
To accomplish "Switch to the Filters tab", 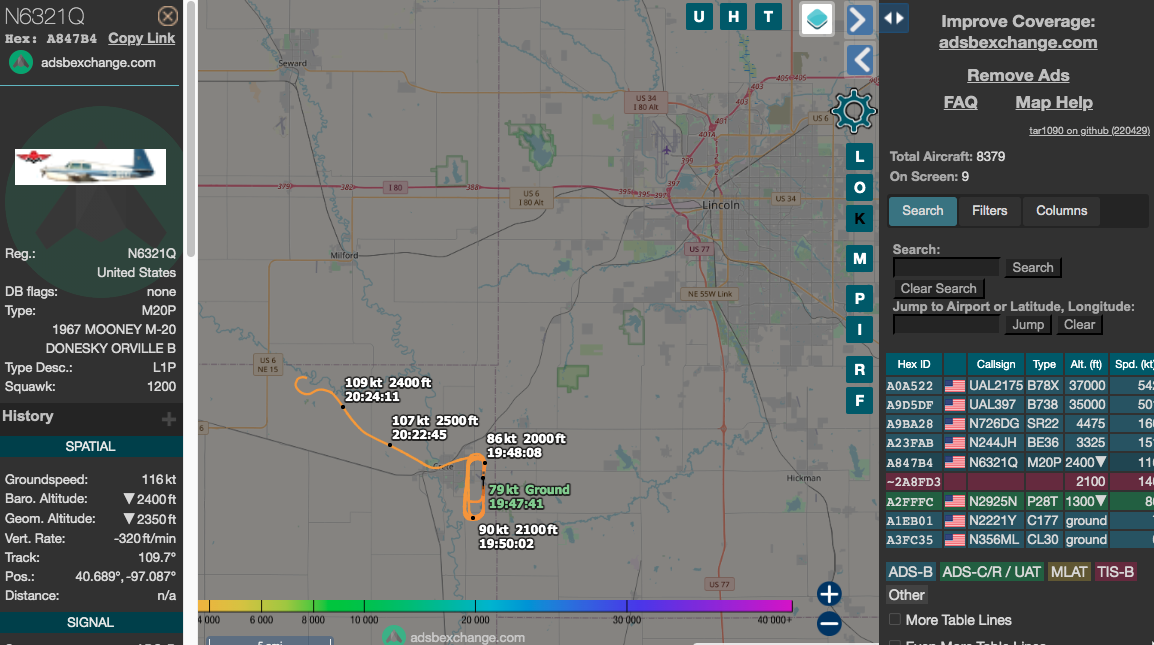I will 989,211.
